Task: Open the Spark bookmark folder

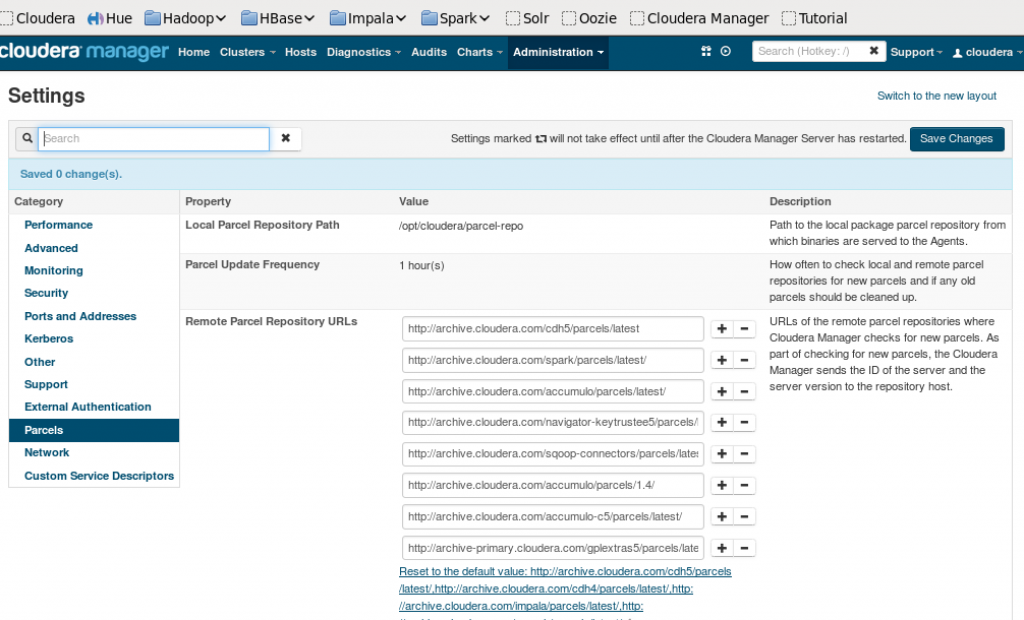Action: click(x=455, y=18)
